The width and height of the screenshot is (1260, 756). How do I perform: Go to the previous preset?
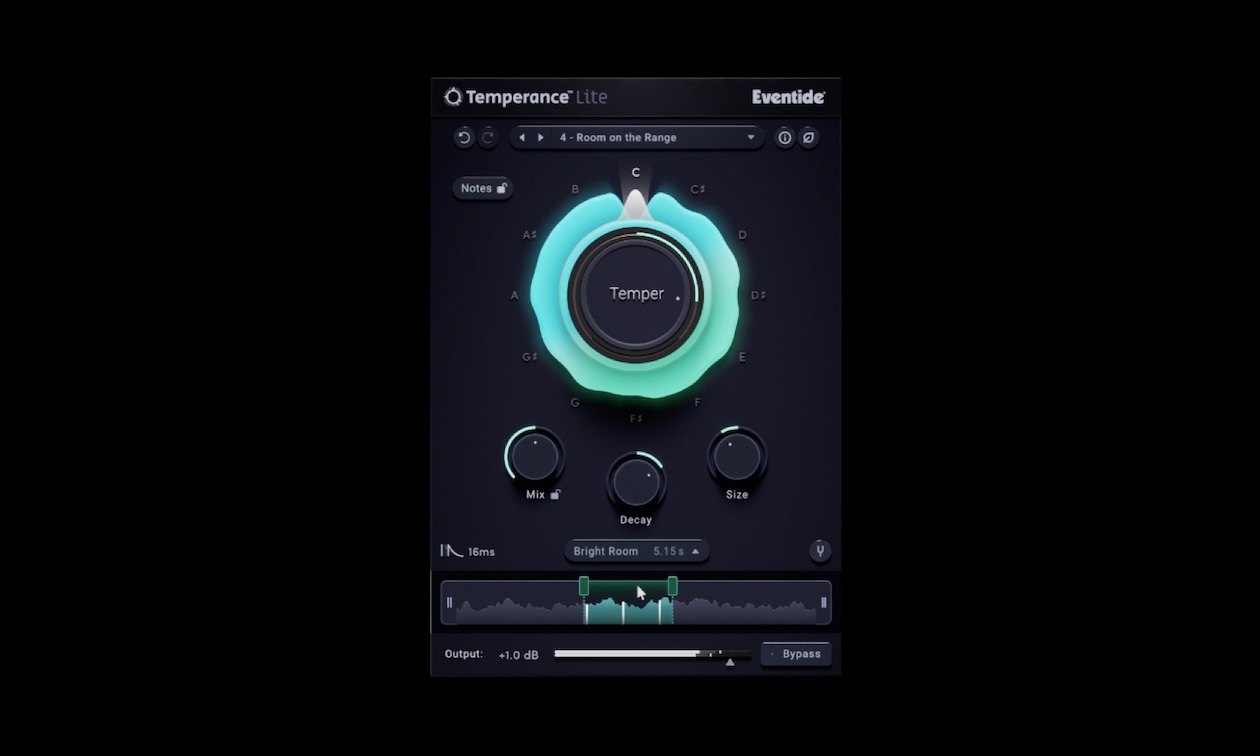[522, 138]
